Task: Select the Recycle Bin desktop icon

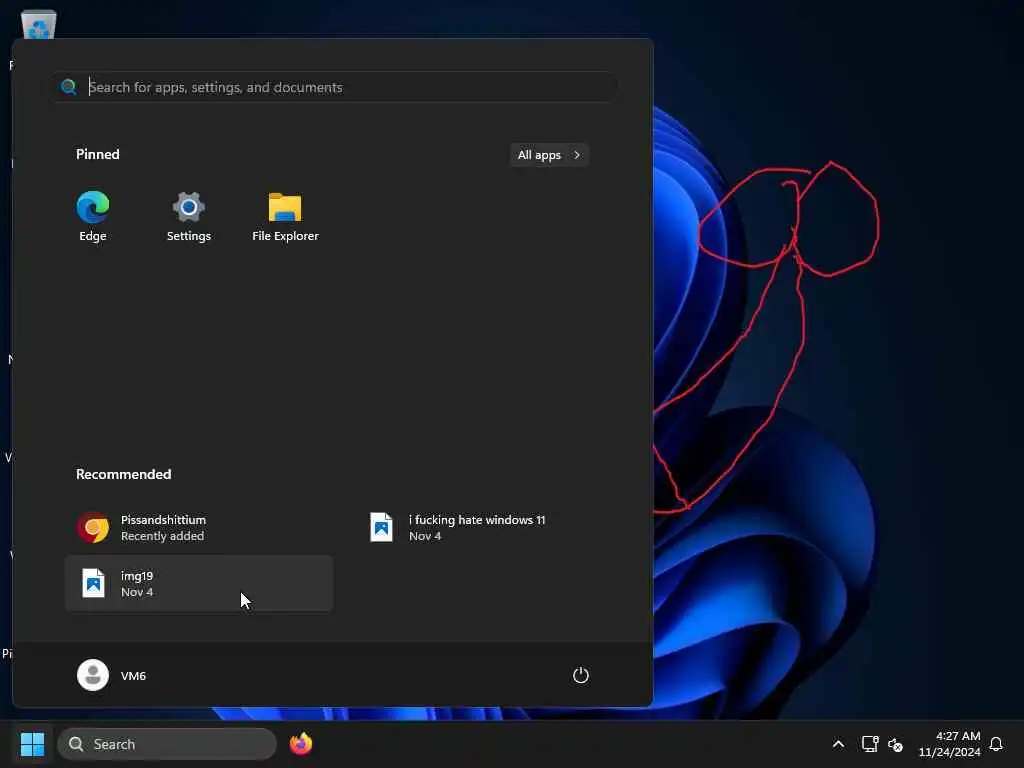Action: coord(39,25)
